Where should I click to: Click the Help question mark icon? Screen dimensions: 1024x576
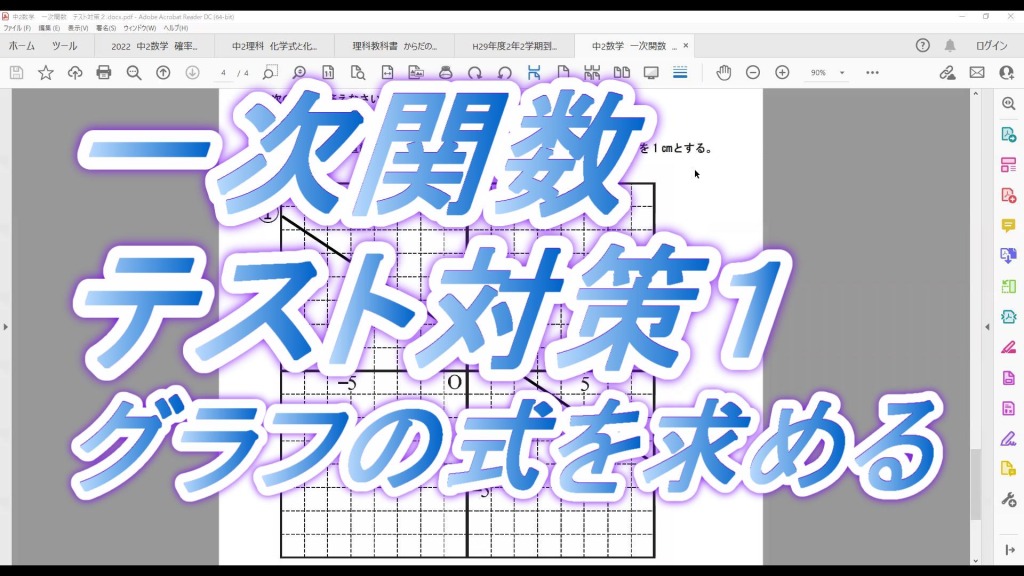coord(923,46)
